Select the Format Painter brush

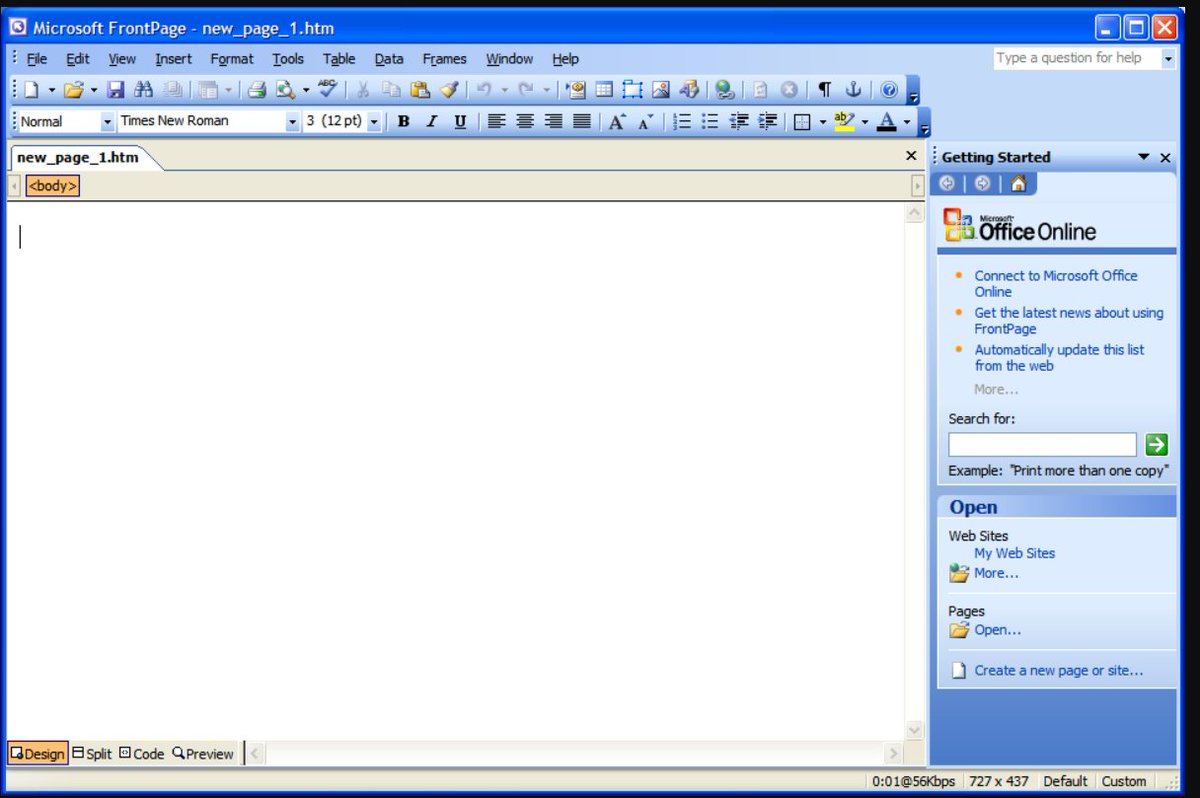448,90
